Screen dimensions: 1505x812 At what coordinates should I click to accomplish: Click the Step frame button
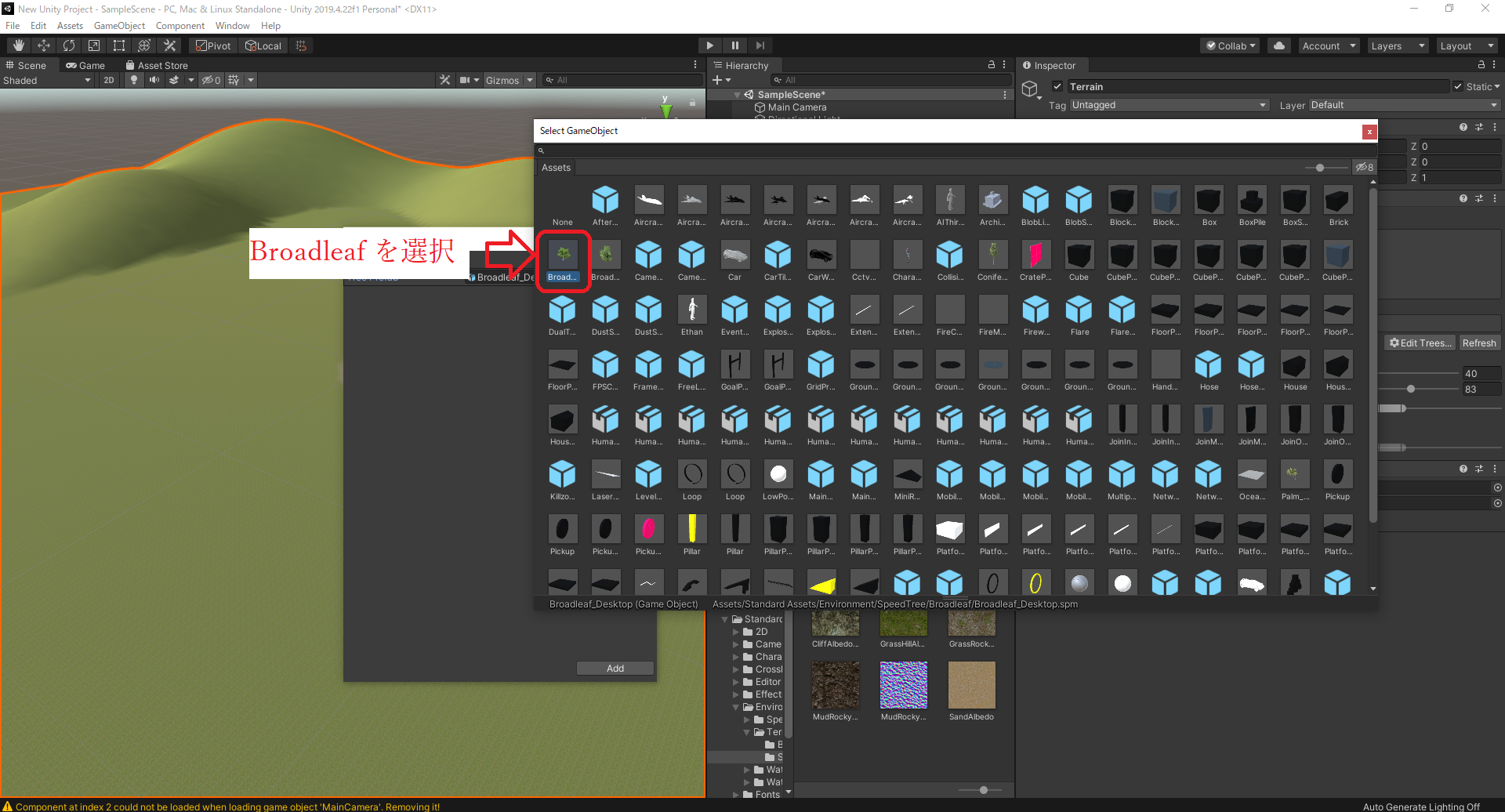tap(760, 45)
